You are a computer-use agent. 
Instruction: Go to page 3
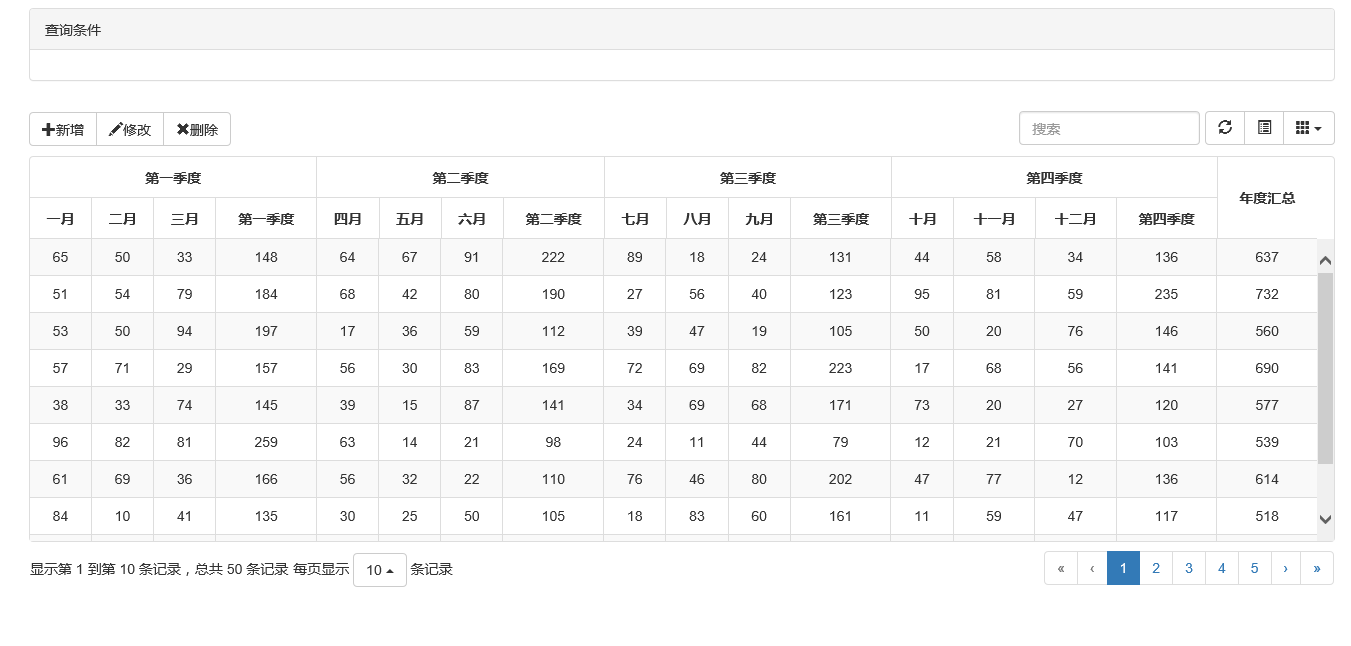1189,568
